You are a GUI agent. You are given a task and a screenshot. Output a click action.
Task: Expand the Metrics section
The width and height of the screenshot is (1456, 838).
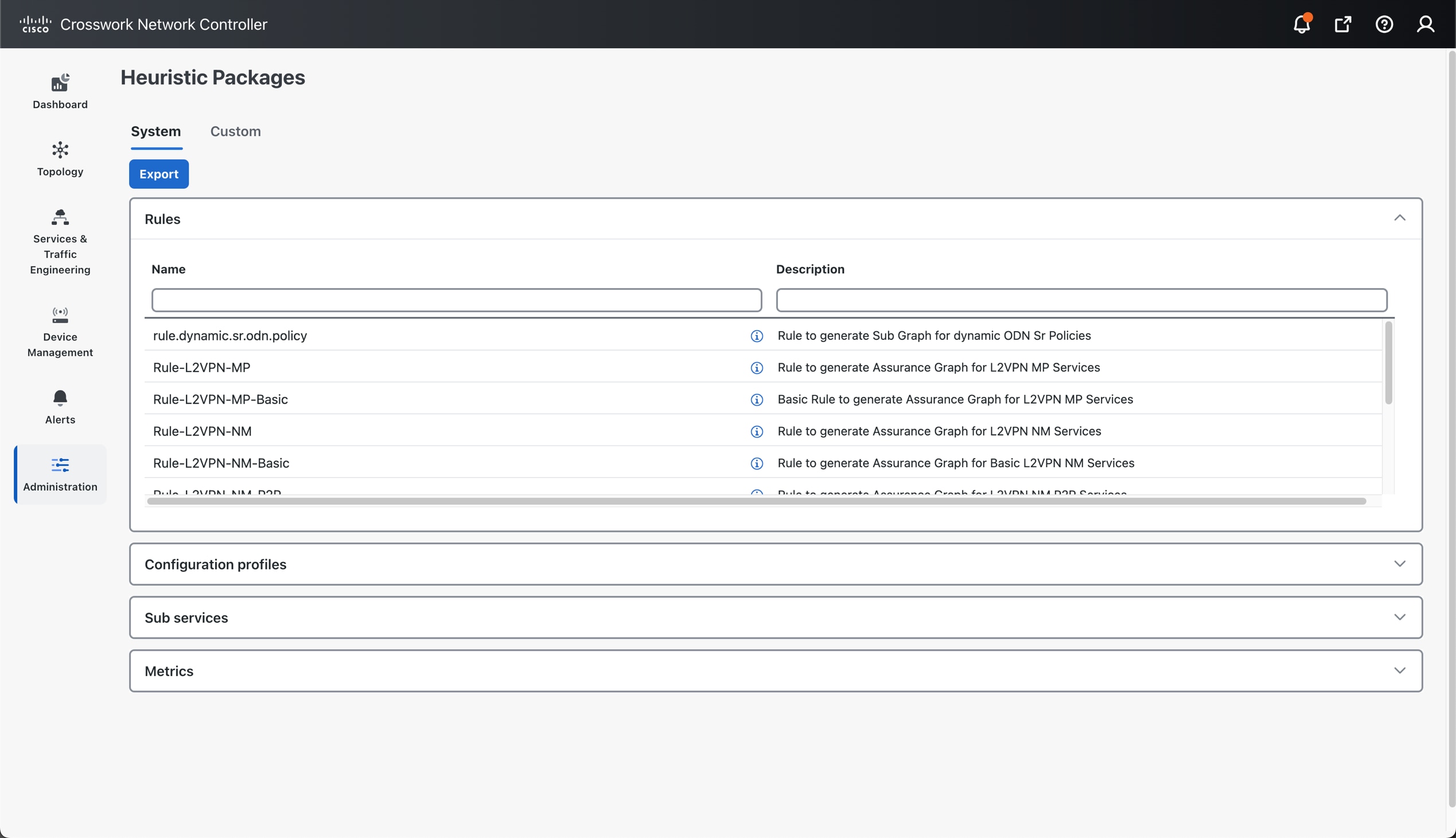click(1400, 670)
